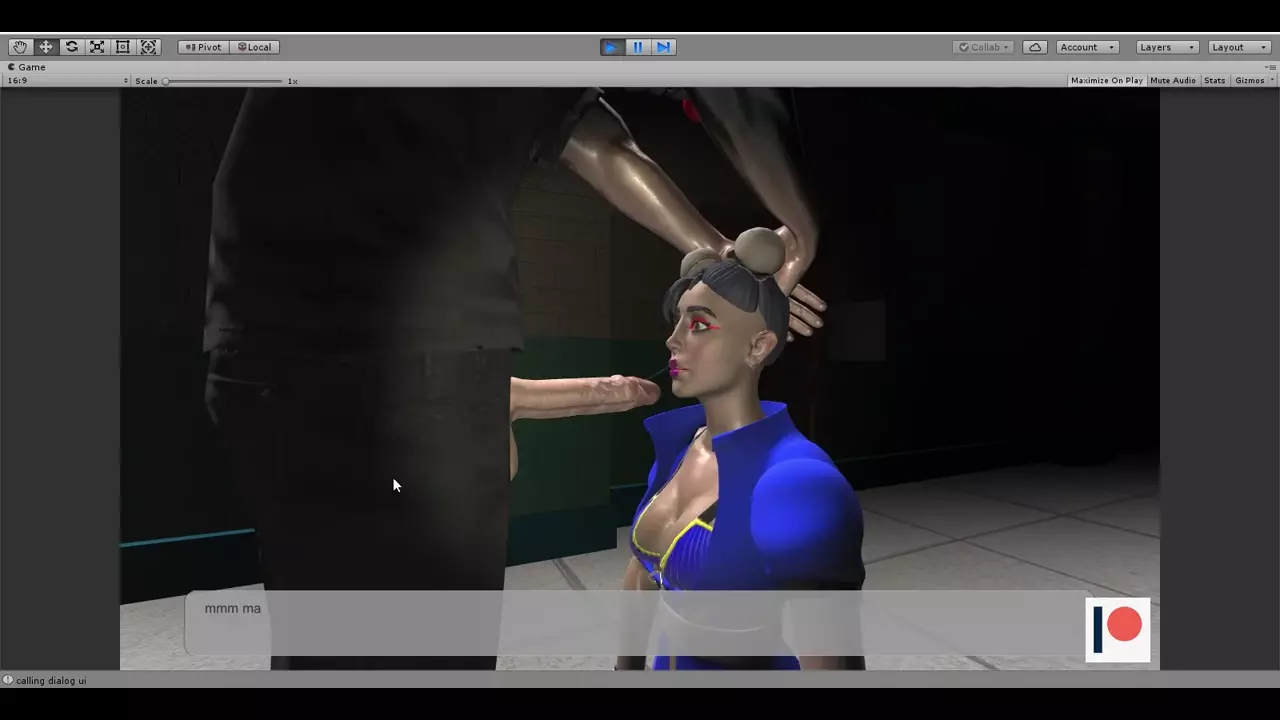Image resolution: width=1280 pixels, height=720 pixels.
Task: Toggle Mute Audio
Action: tap(1173, 81)
